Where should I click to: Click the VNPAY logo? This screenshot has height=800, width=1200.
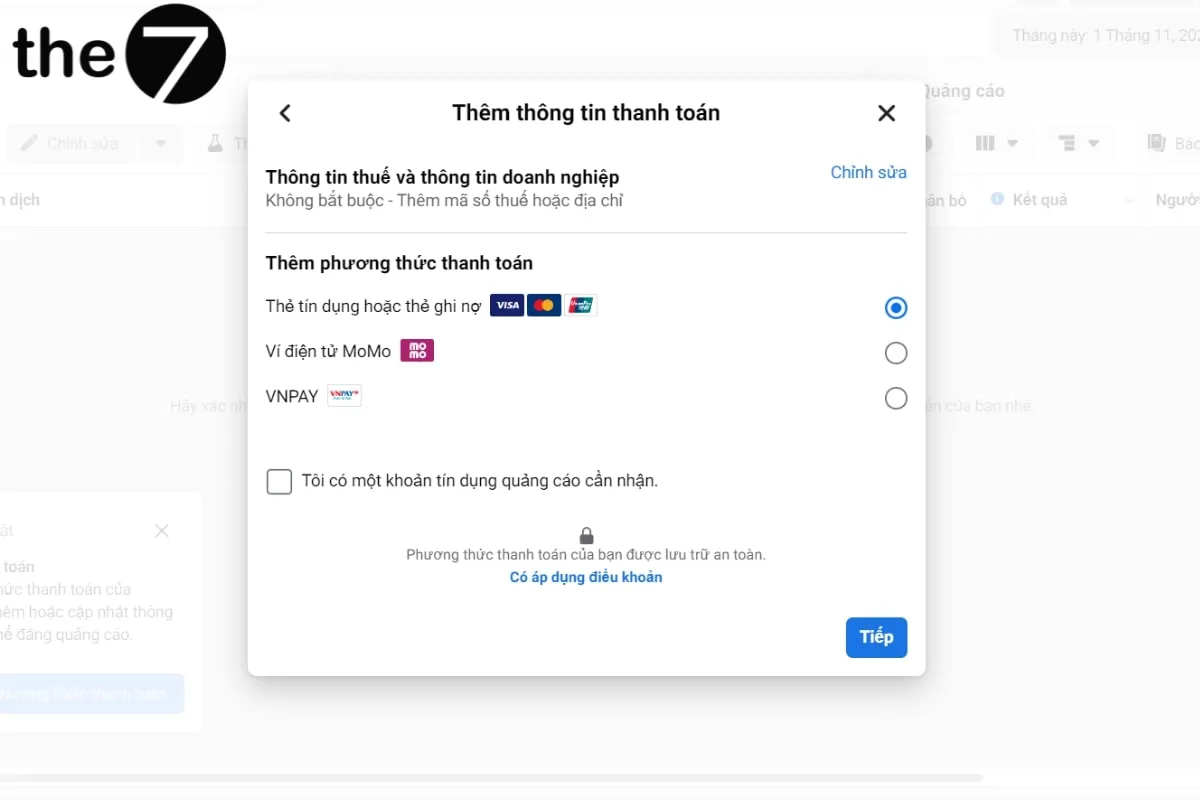point(344,396)
